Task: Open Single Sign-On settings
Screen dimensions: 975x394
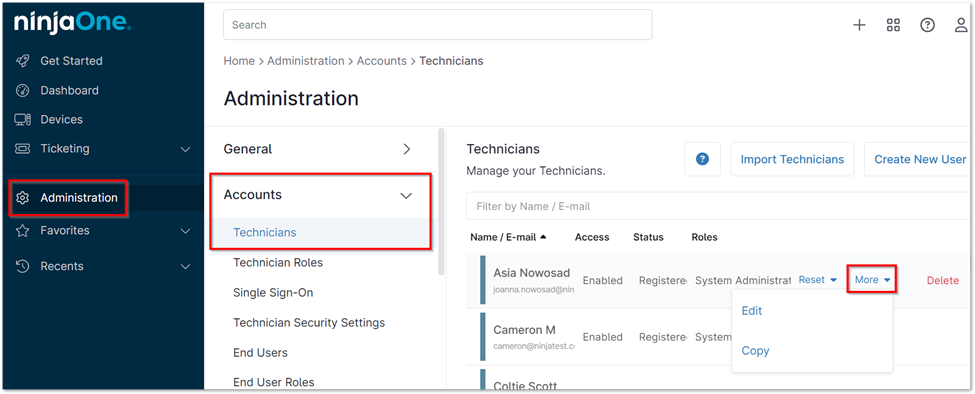Action: tap(273, 292)
